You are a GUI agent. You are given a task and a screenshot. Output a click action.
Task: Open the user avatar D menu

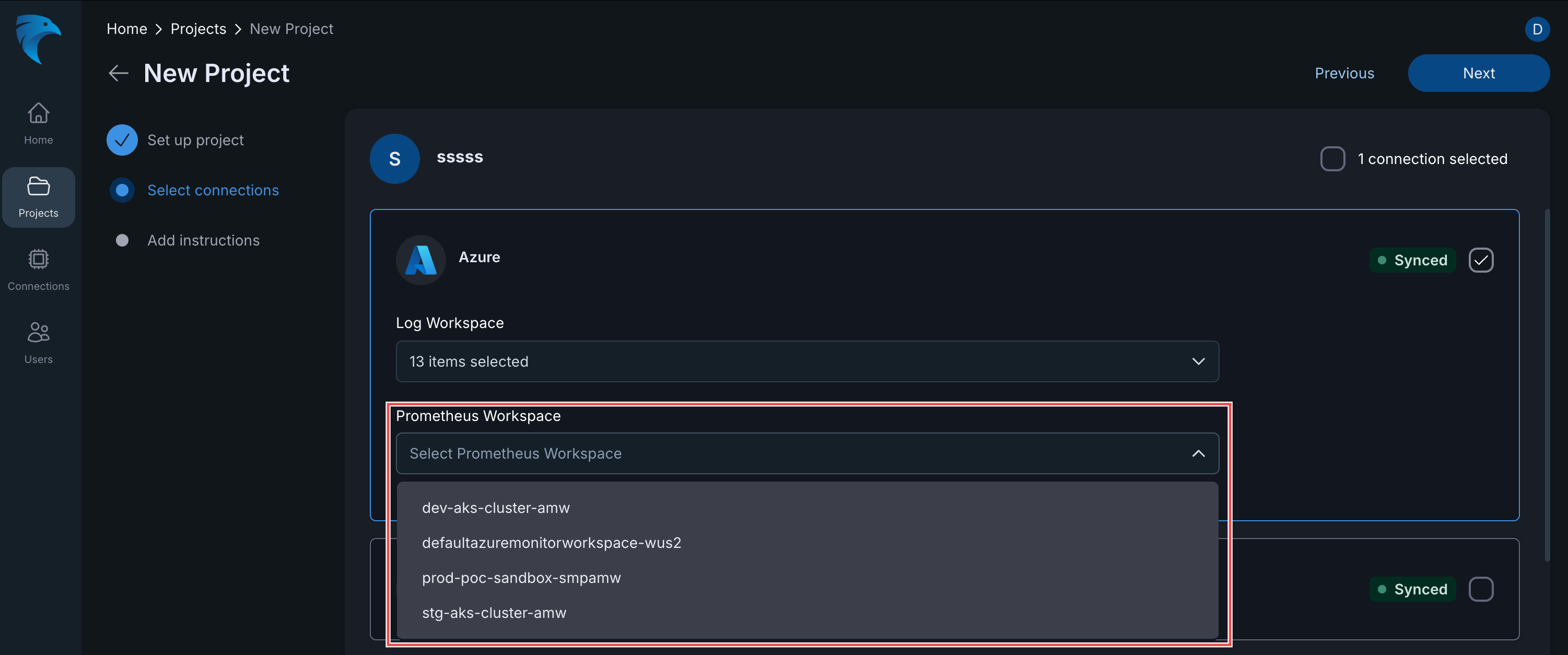pos(1536,29)
